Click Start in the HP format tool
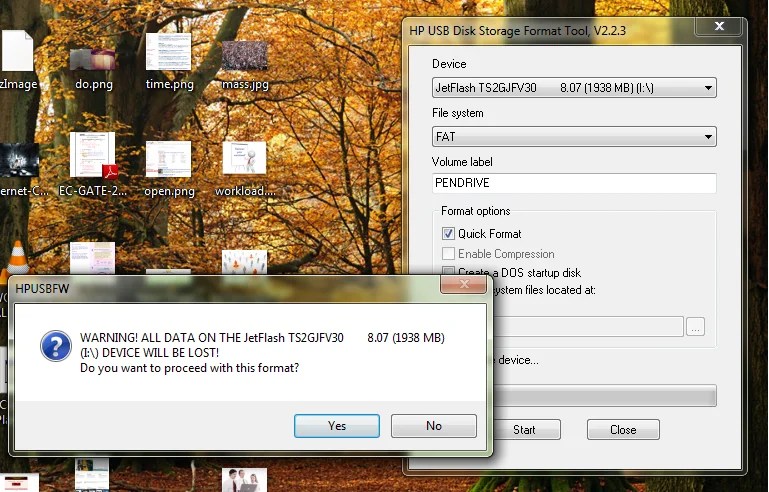 (524, 430)
